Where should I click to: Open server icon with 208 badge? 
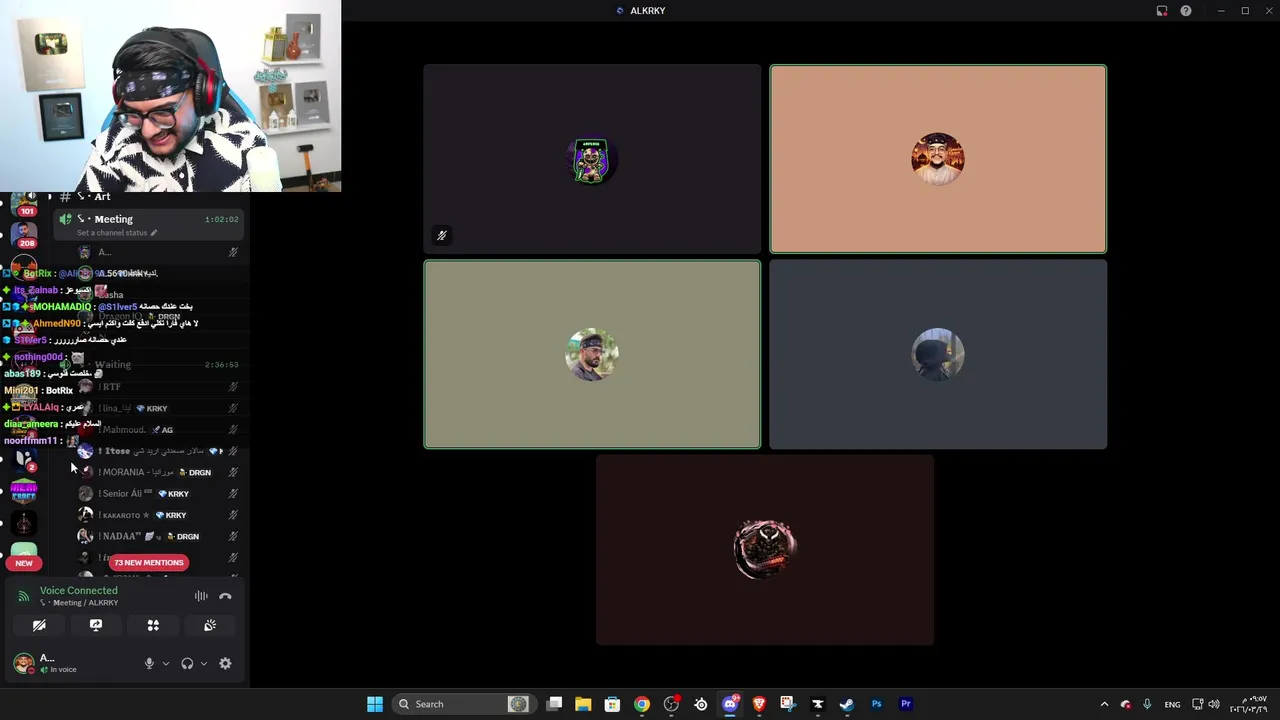(x=25, y=234)
